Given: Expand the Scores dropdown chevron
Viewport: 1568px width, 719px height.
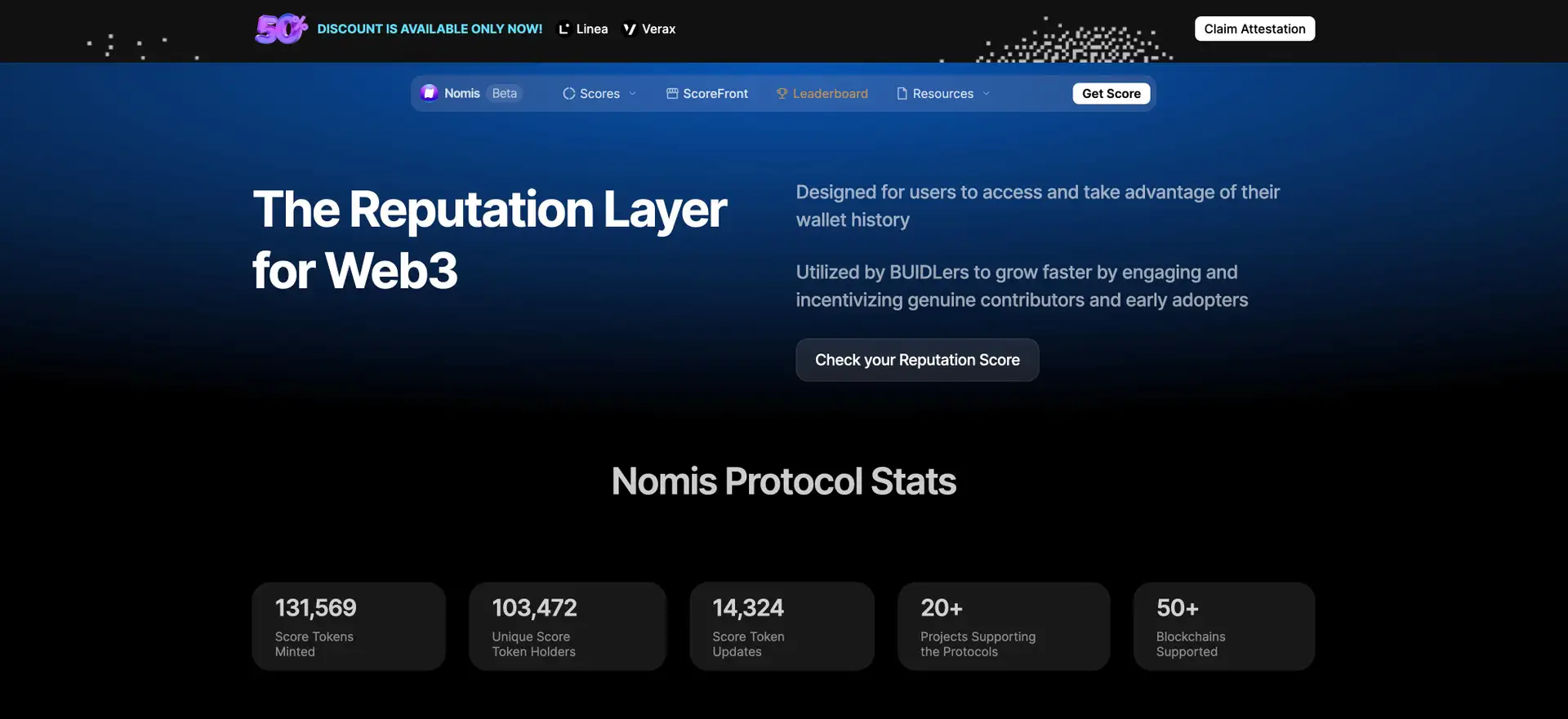Looking at the screenshot, I should [x=632, y=94].
